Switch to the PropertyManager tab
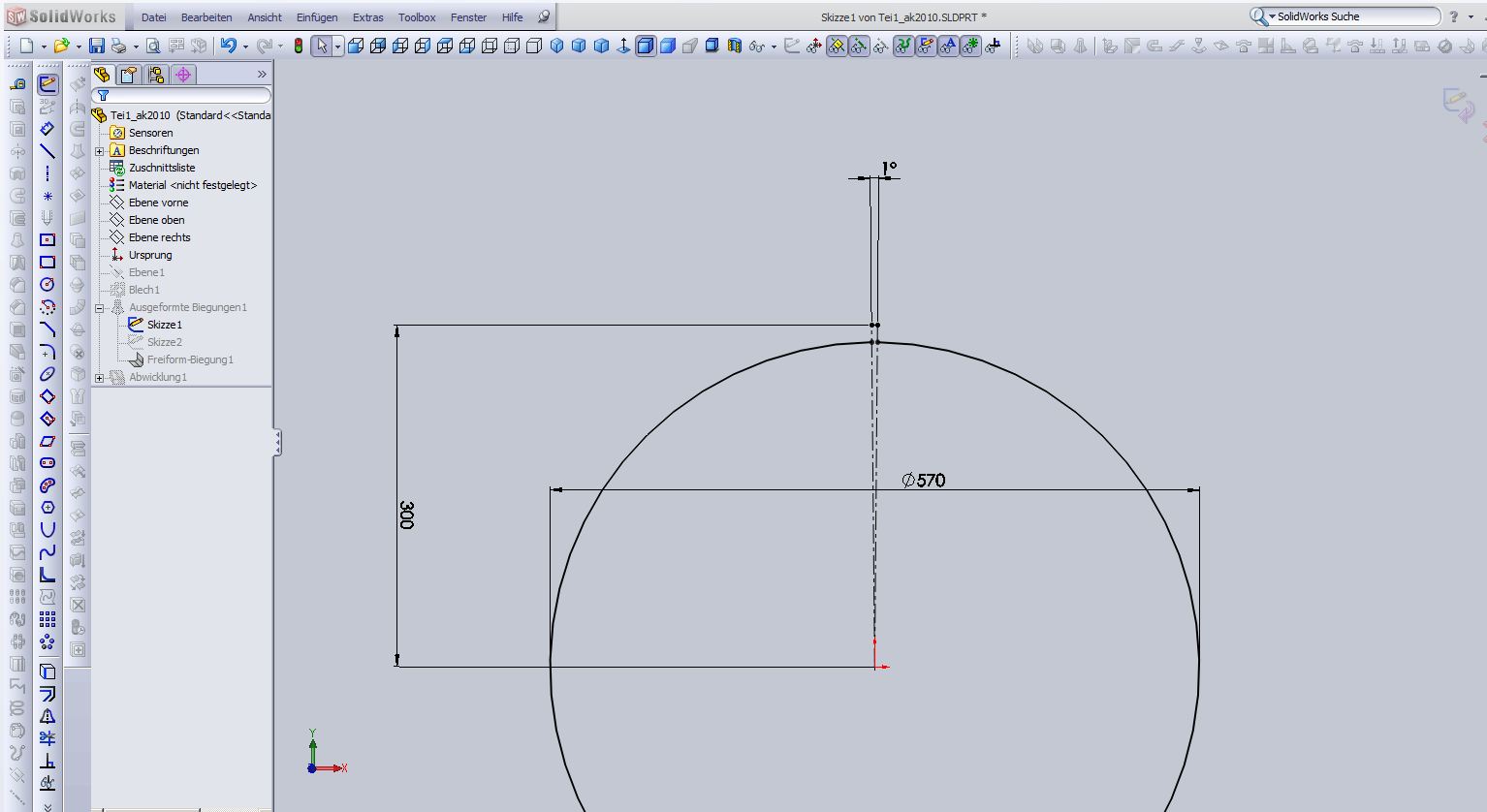Viewport: 1487px width, 812px height. tap(129, 75)
